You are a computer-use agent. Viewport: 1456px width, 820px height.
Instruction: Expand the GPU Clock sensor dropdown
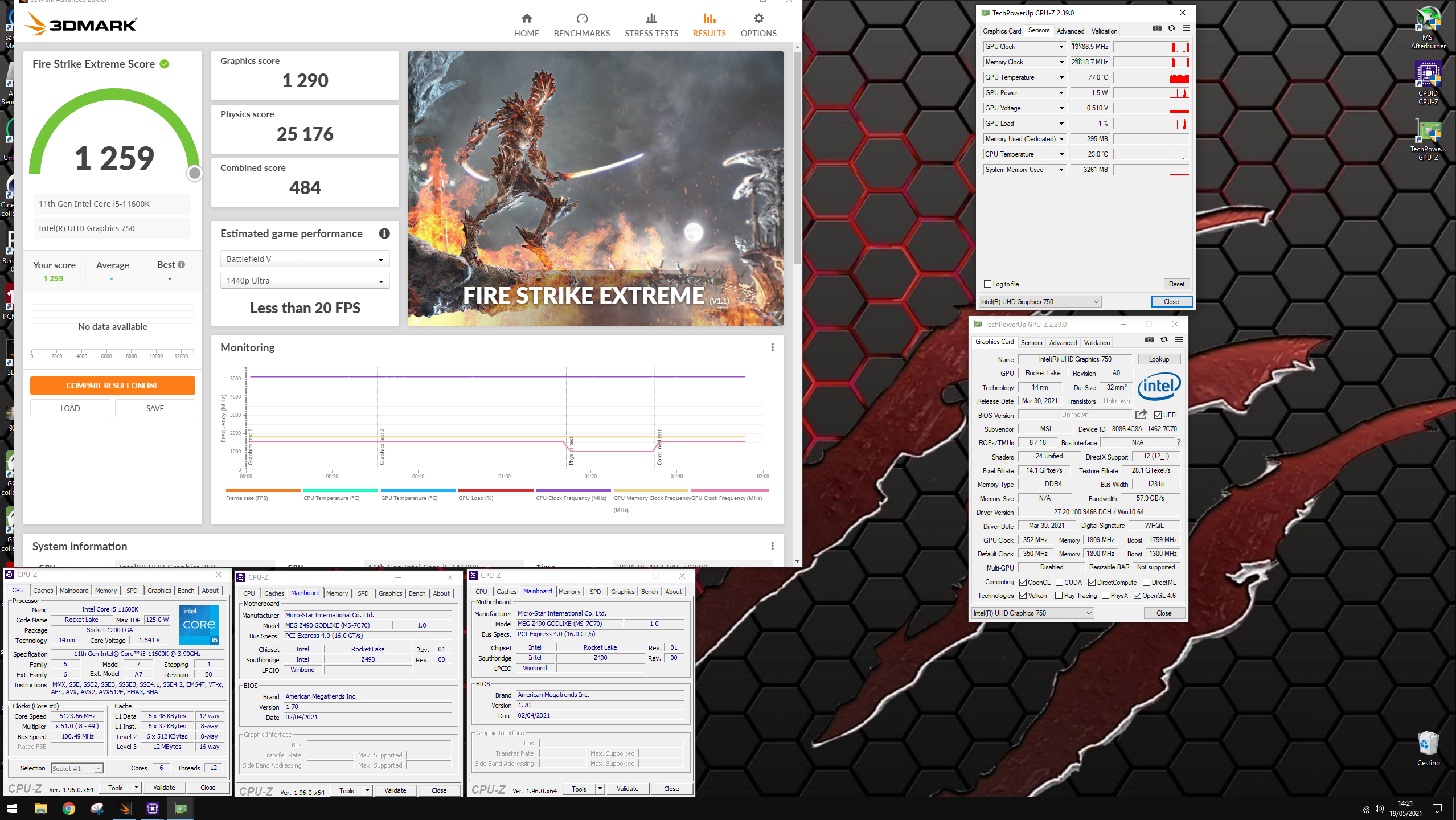point(1061,47)
